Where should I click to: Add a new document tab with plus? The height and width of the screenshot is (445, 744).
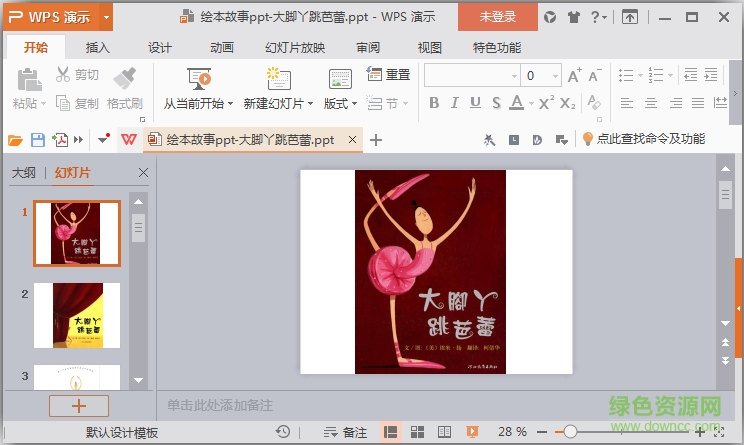(376, 140)
